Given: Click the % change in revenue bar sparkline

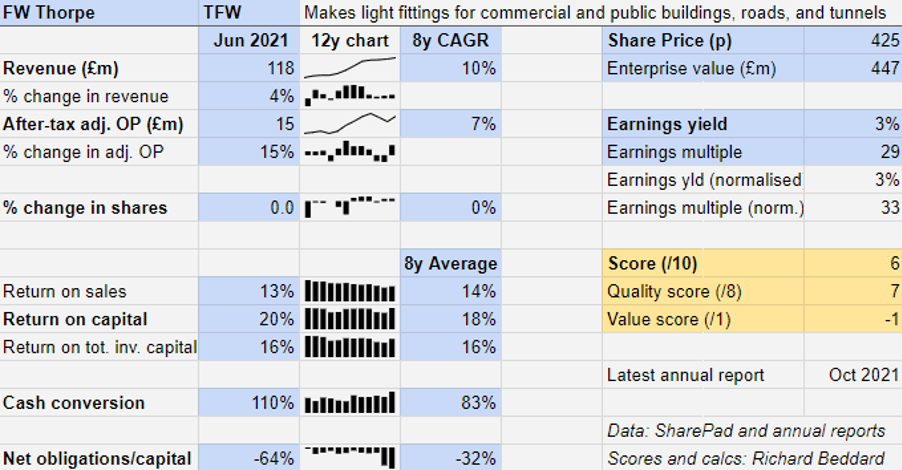Looking at the screenshot, I should [350, 96].
